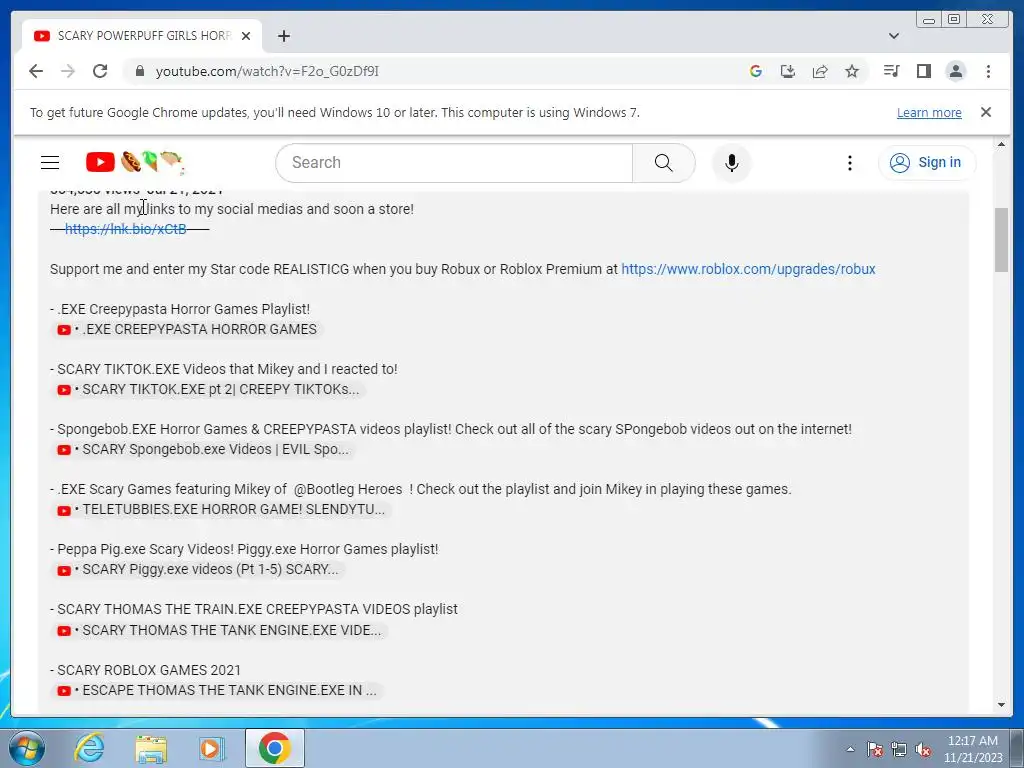
Task: Open Chrome profile avatar
Action: (955, 71)
